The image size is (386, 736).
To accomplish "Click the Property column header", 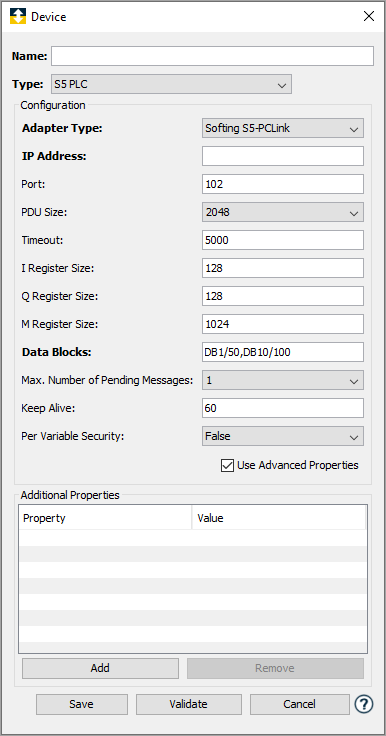I will pyautogui.click(x=105, y=518).
